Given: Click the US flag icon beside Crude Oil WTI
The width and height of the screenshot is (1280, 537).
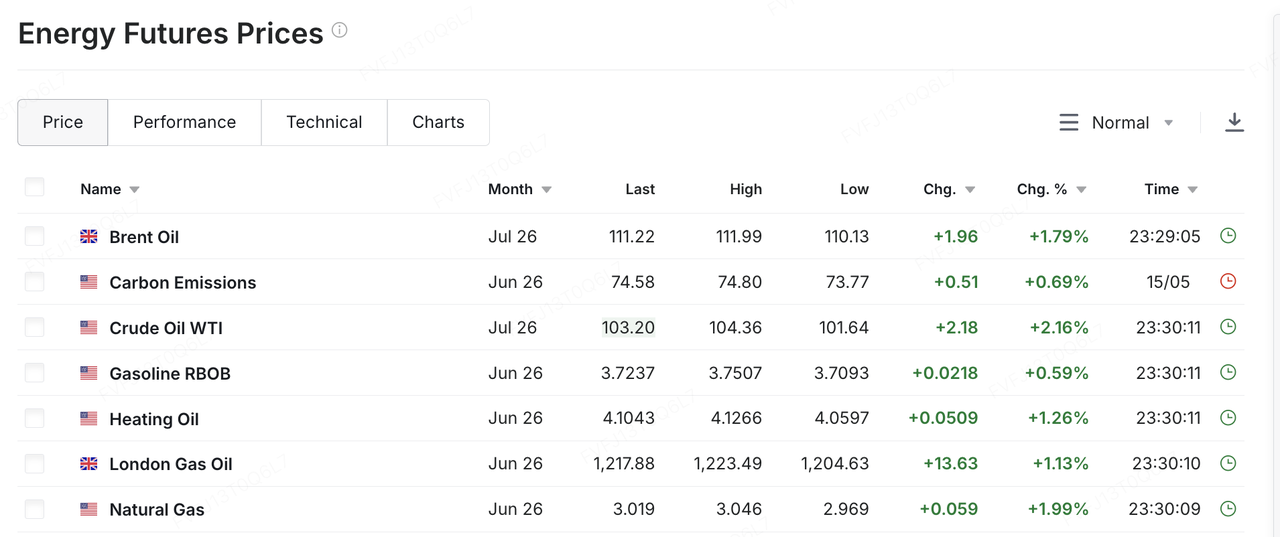Looking at the screenshot, I should point(89,328).
